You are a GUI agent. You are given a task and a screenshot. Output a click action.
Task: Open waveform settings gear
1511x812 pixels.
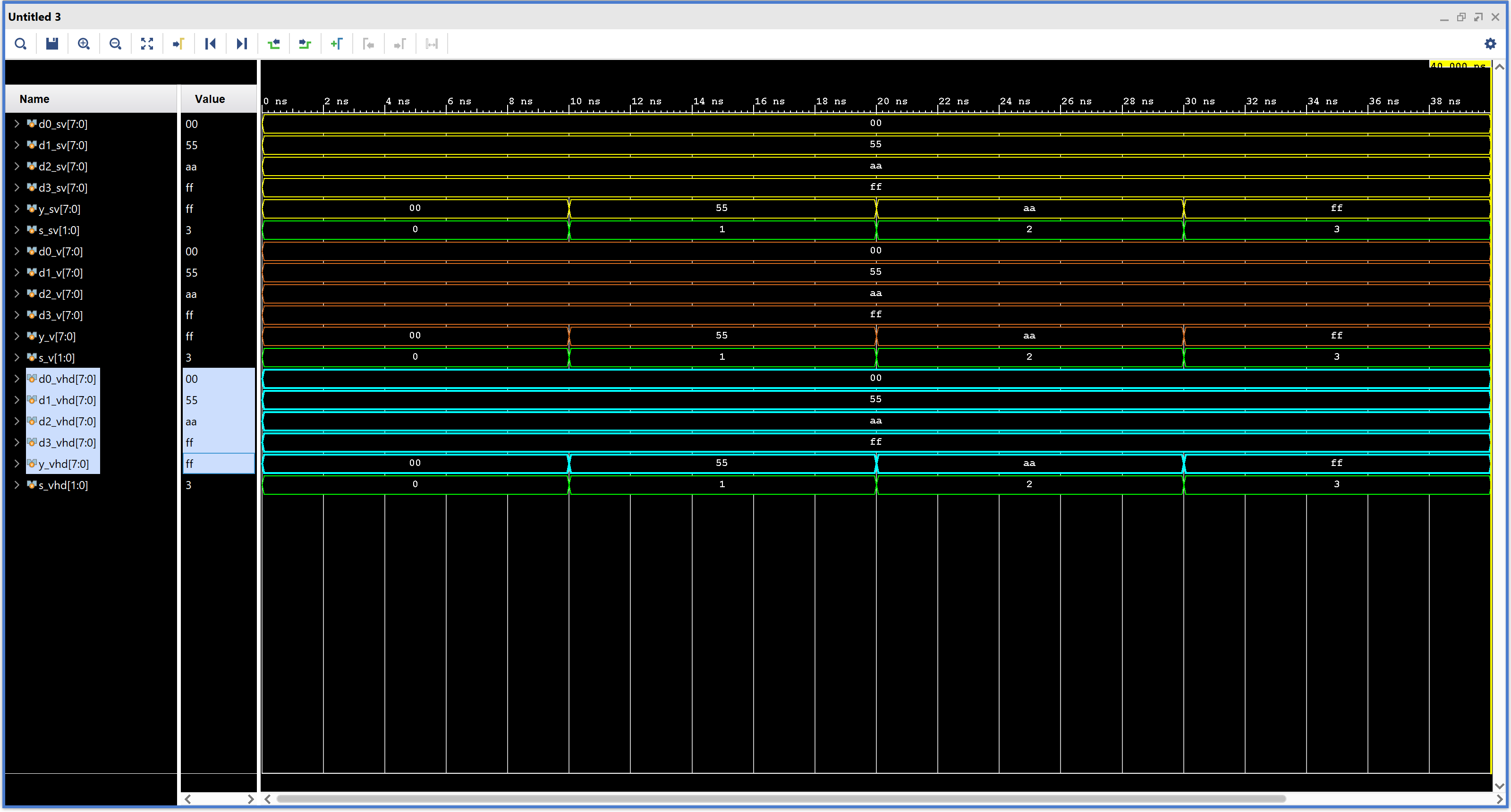1490,44
